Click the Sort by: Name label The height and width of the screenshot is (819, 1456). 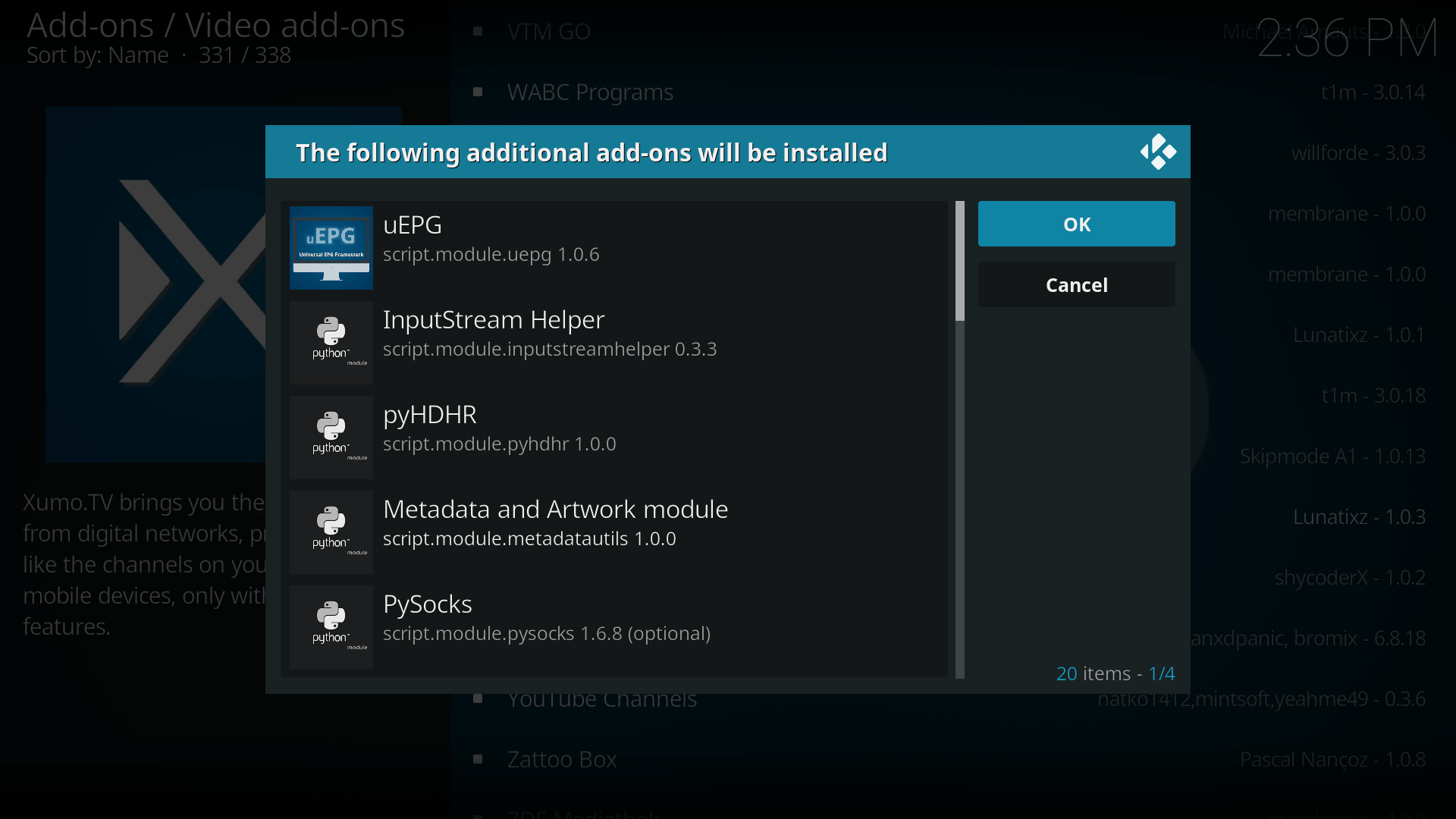click(x=98, y=55)
